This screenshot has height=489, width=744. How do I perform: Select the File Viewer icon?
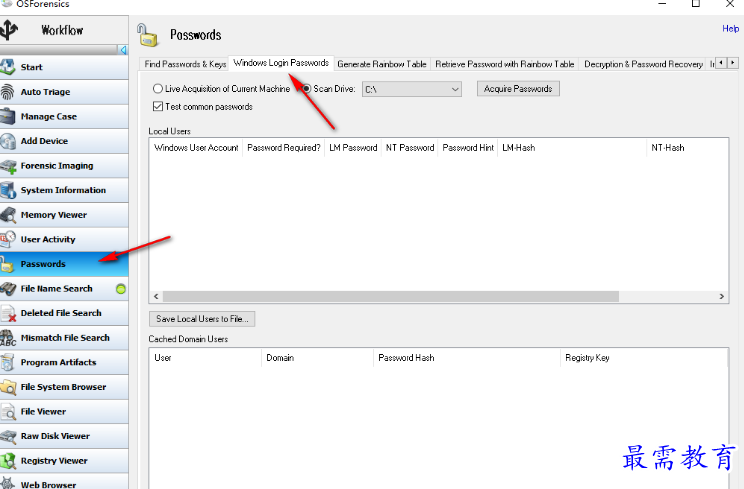8,412
